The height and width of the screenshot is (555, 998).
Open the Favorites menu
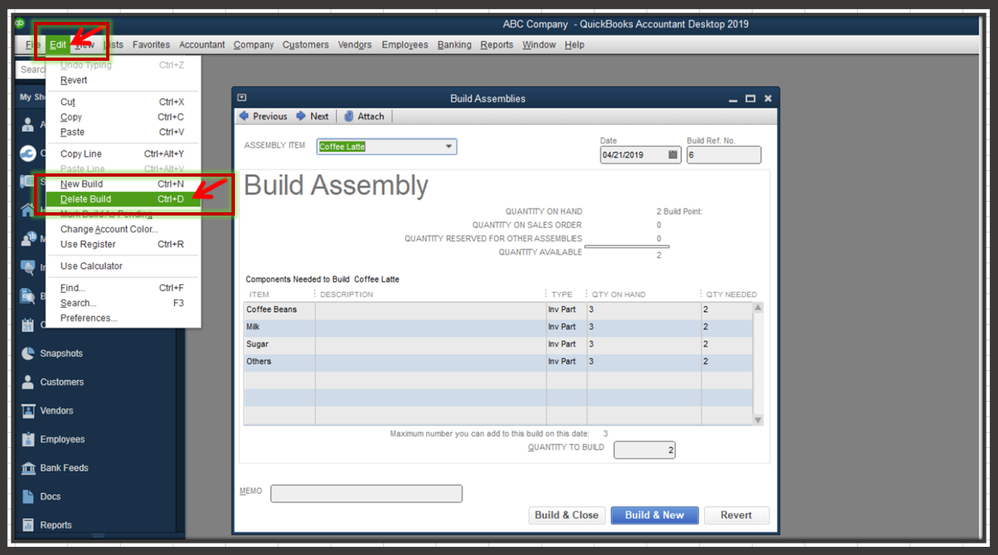pyautogui.click(x=151, y=45)
